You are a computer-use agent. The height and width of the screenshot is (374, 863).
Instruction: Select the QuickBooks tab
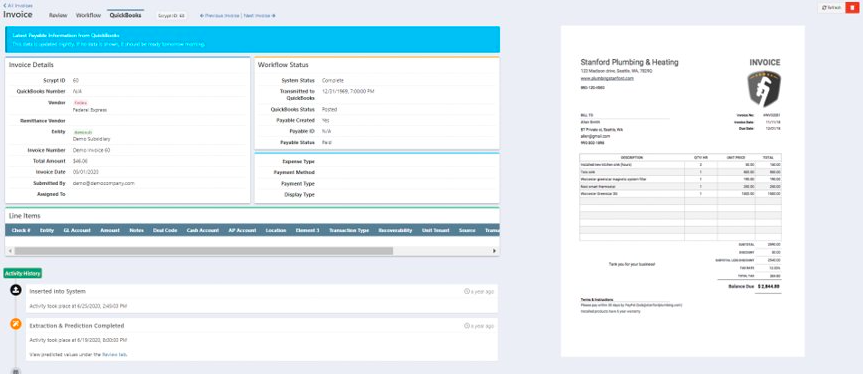[x=125, y=15]
